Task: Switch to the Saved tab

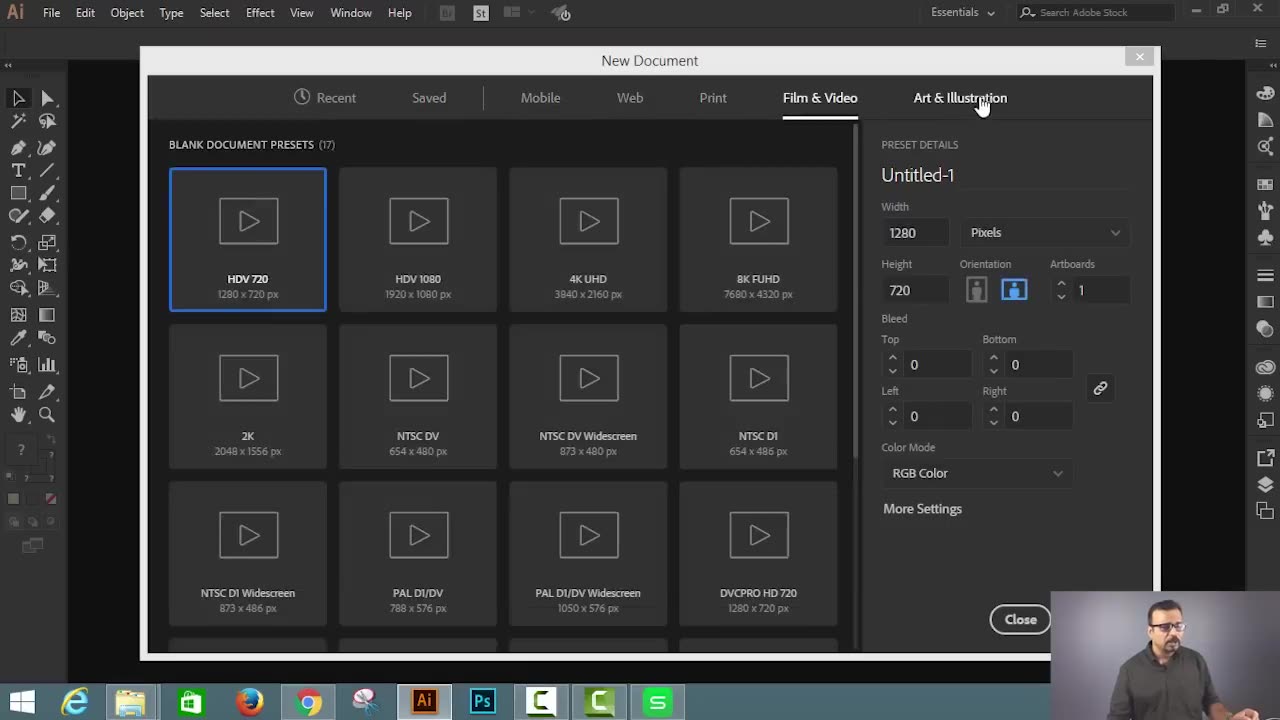Action: (429, 98)
